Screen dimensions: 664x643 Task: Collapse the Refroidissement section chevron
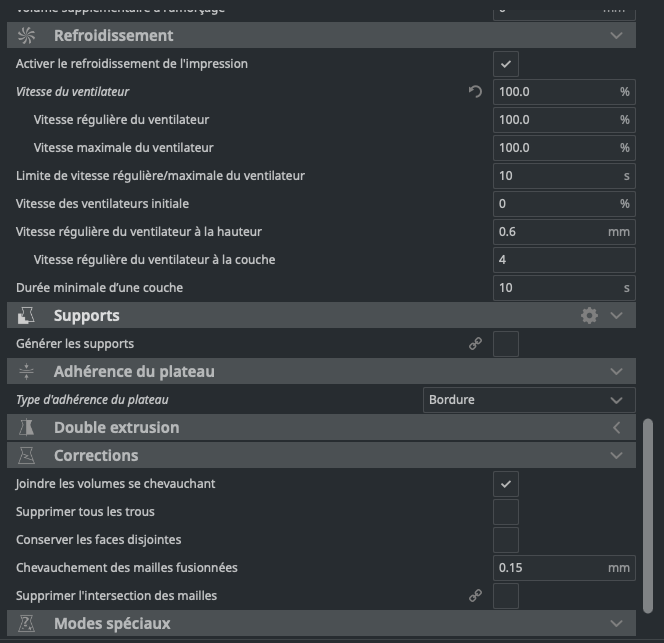[x=616, y=36]
